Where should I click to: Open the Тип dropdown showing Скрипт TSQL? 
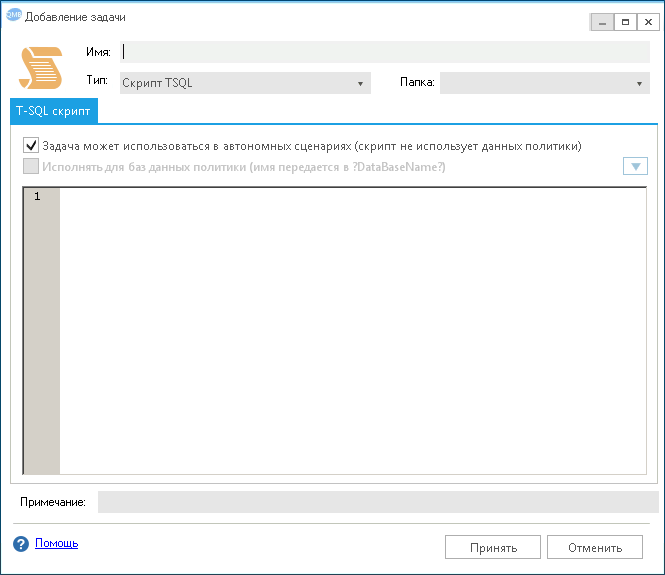pyautogui.click(x=245, y=83)
